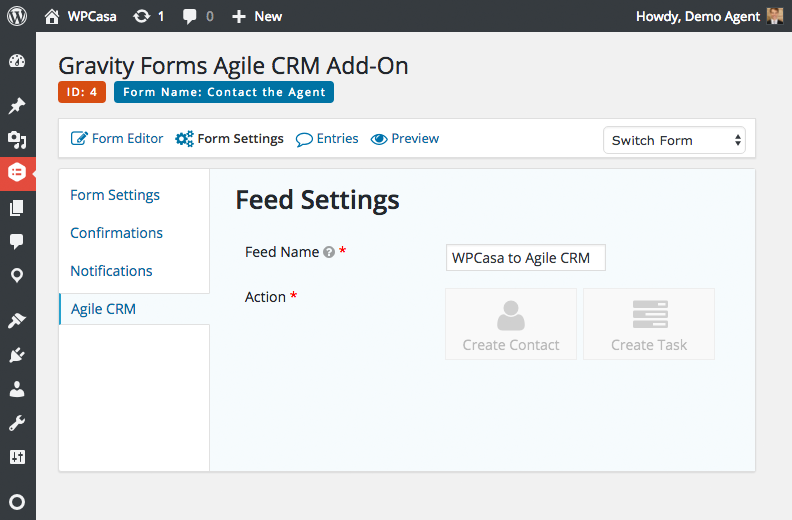The width and height of the screenshot is (792, 520).
Task: Click the ID: 4 badge
Action: tap(82, 92)
